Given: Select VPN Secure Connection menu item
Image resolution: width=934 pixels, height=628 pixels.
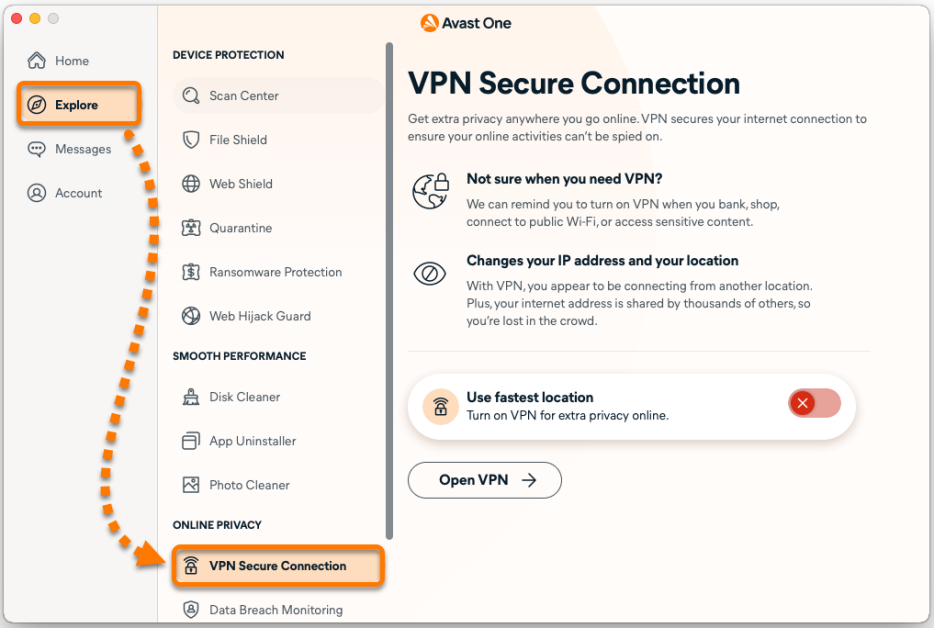Looking at the screenshot, I should (277, 566).
